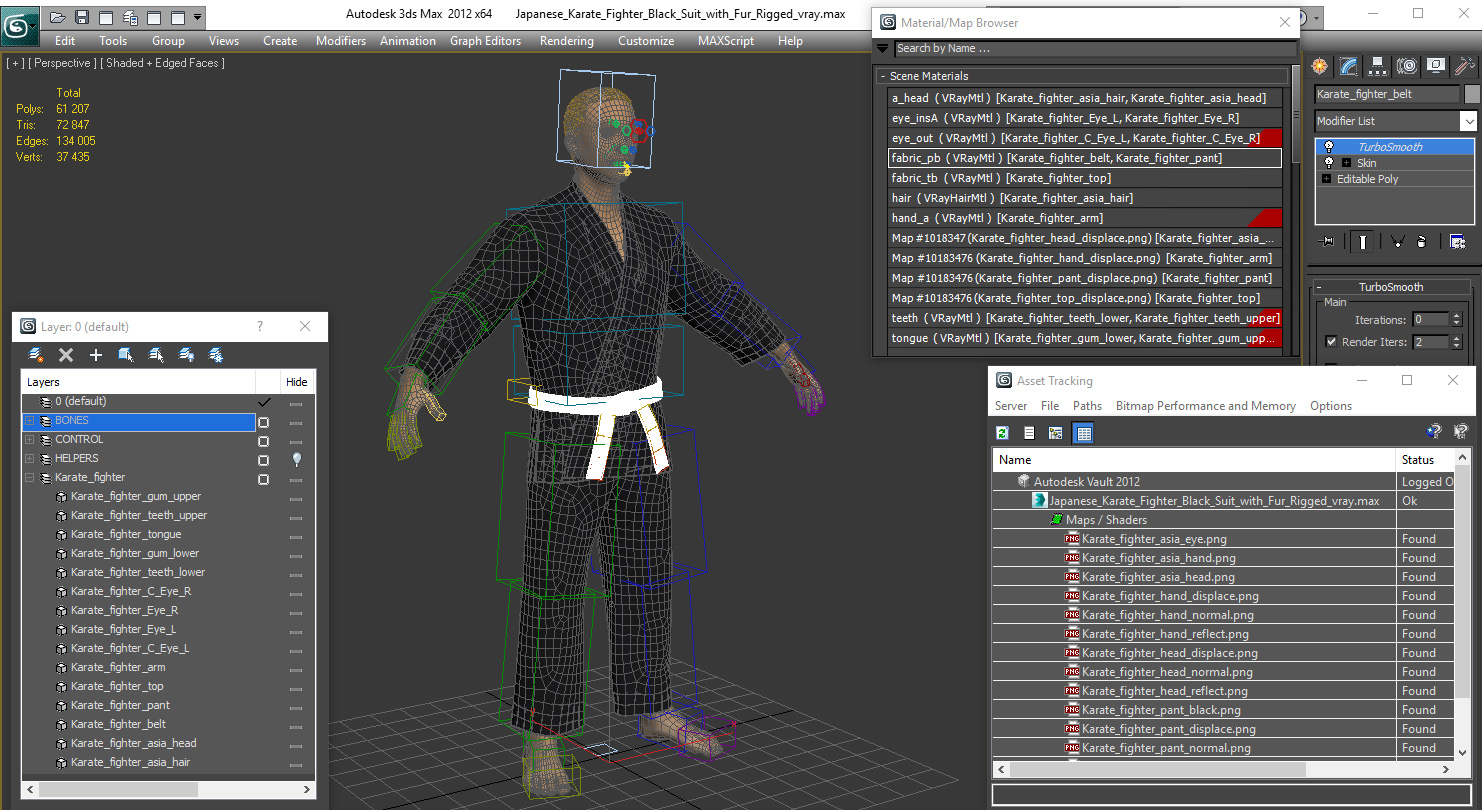
Task: Open the MAXScript menu
Action: [x=726, y=41]
